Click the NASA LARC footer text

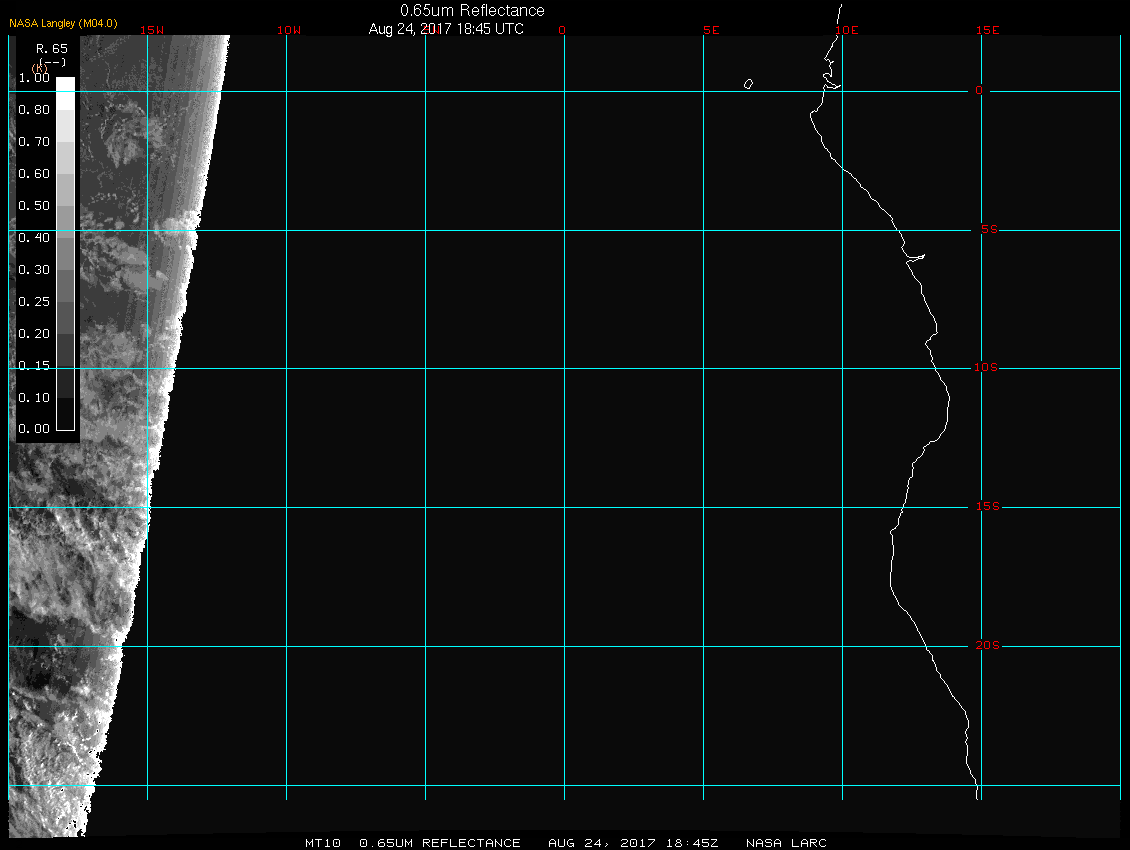pos(787,843)
